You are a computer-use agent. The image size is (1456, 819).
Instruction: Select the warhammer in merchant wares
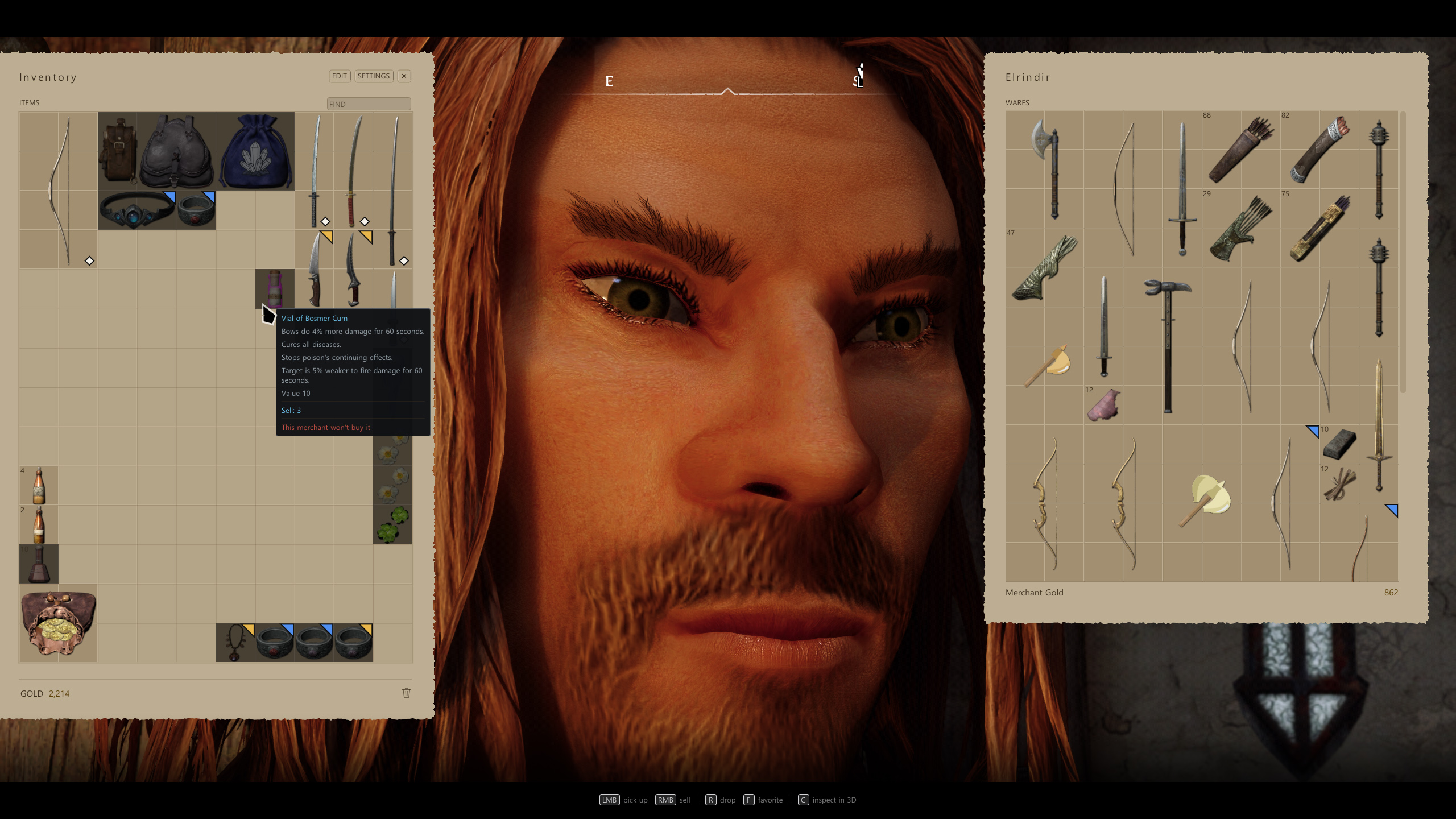click(1168, 347)
